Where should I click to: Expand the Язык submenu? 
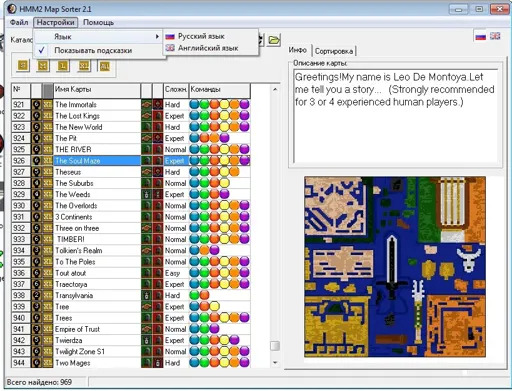coord(98,37)
